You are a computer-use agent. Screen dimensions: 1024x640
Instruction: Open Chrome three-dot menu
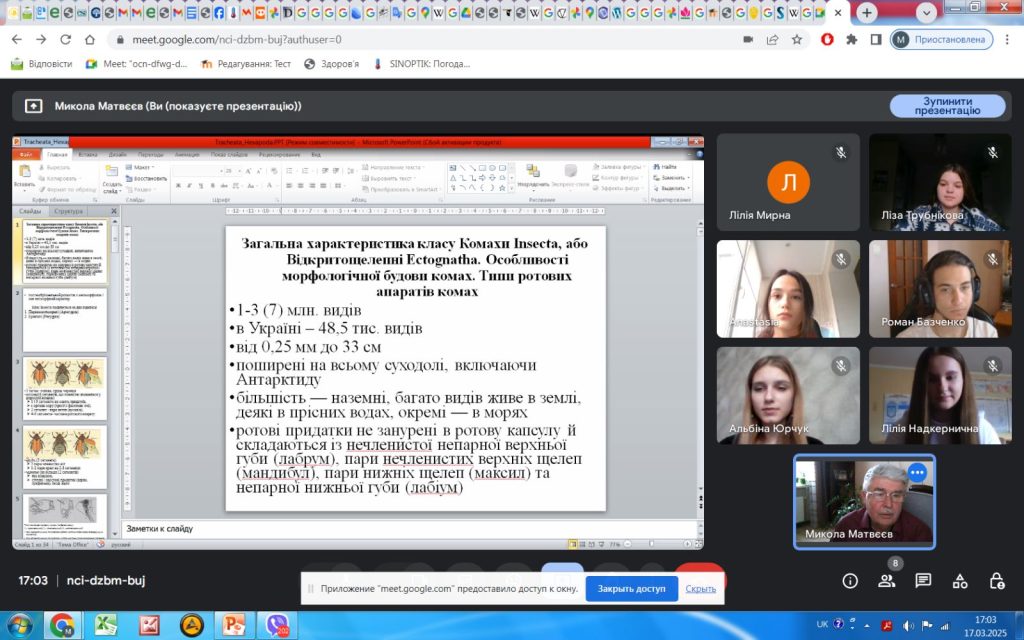[1008, 39]
